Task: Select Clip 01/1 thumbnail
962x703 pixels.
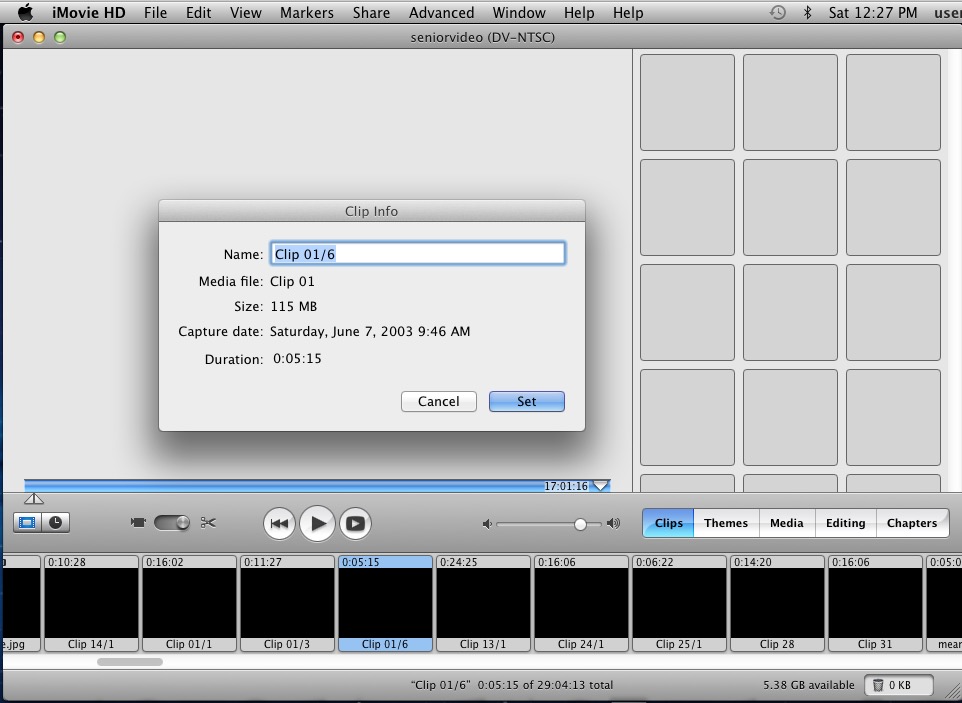Action: pos(189,603)
